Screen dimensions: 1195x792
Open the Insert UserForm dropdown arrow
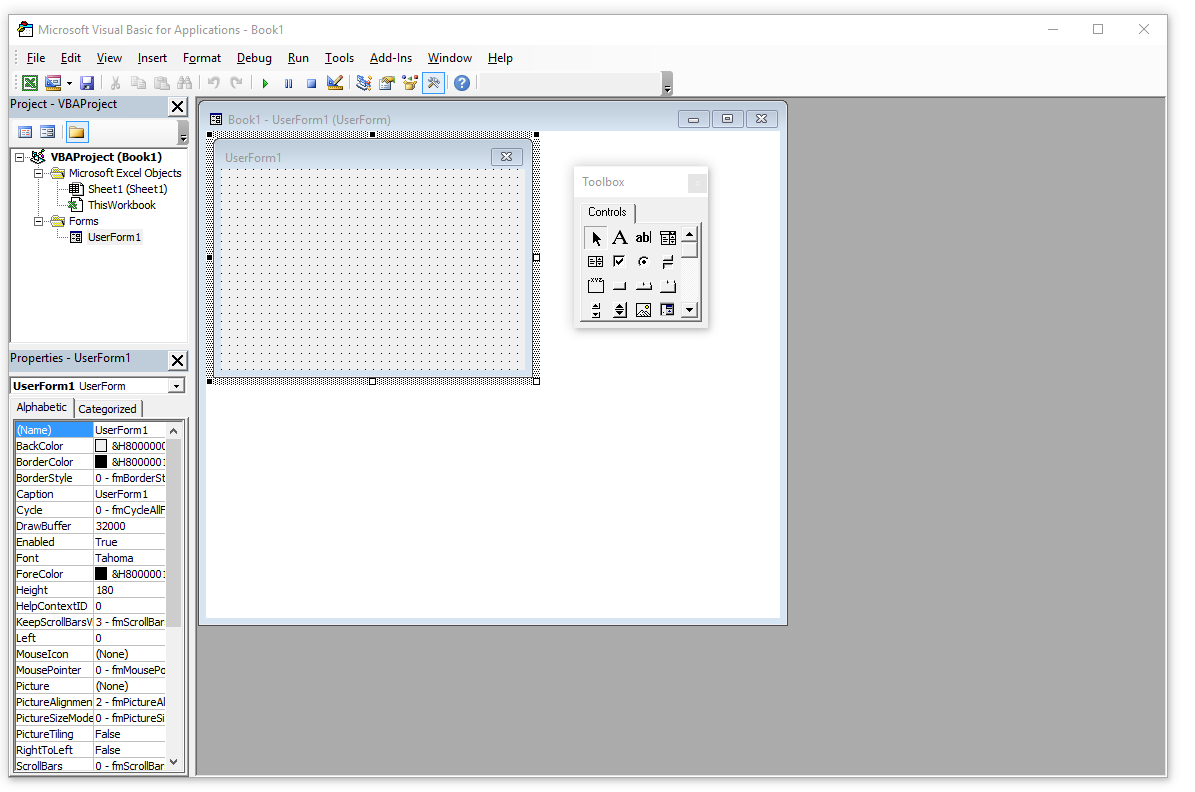click(x=69, y=83)
